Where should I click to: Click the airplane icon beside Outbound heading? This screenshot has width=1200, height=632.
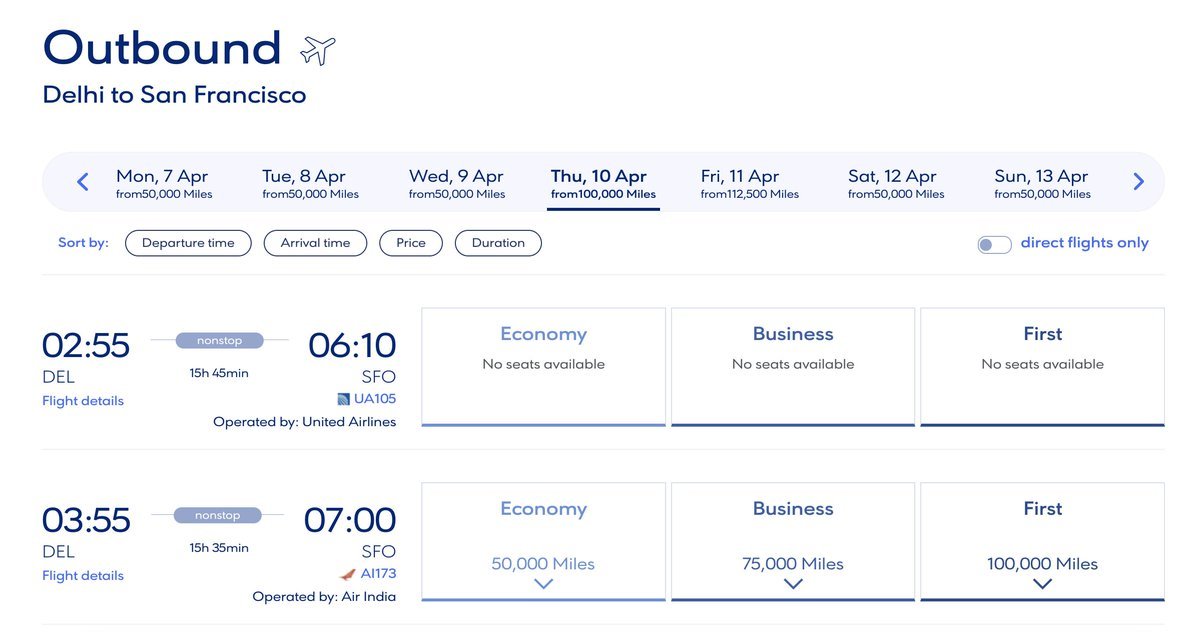click(318, 50)
